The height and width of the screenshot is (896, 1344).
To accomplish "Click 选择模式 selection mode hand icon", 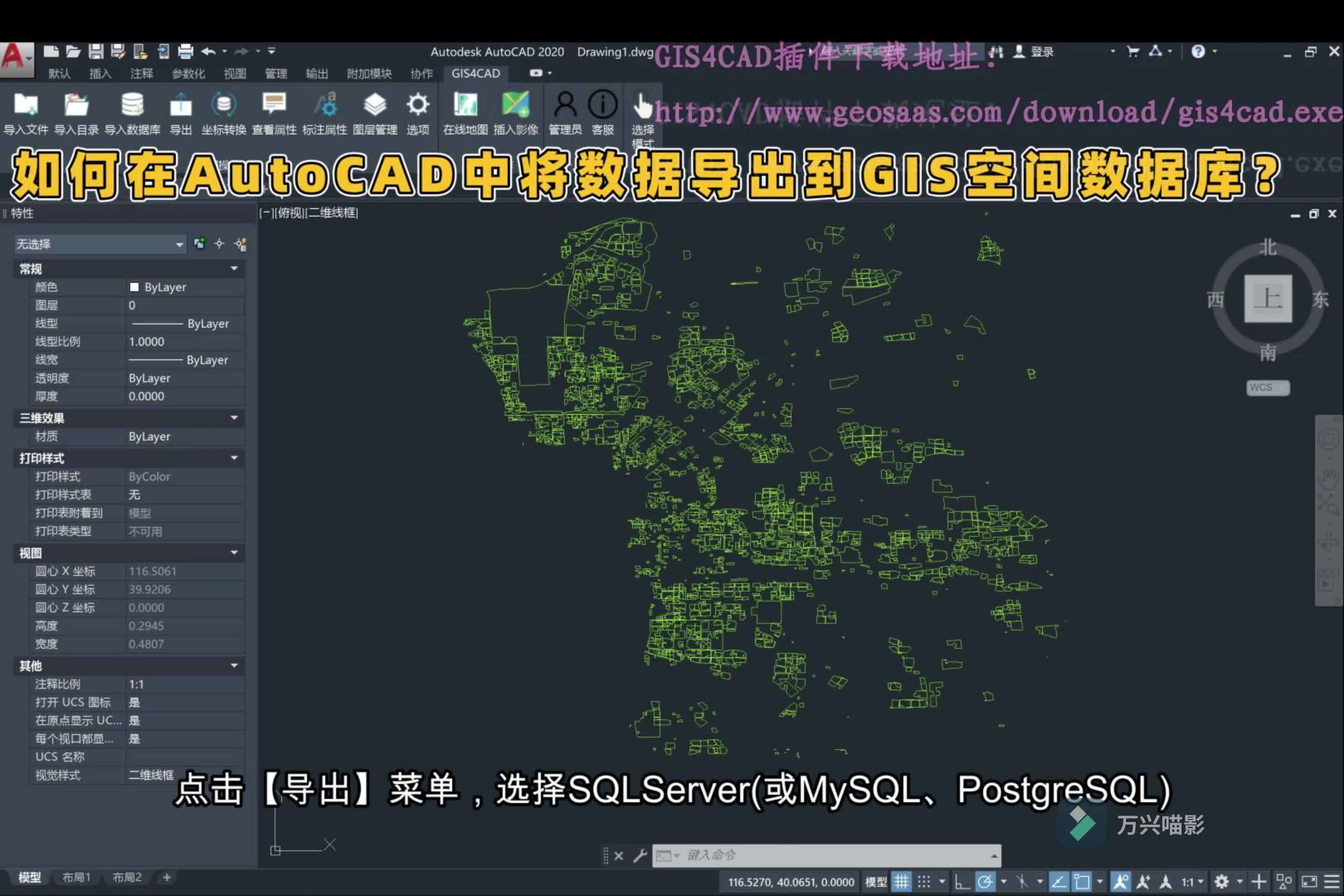I will [643, 106].
